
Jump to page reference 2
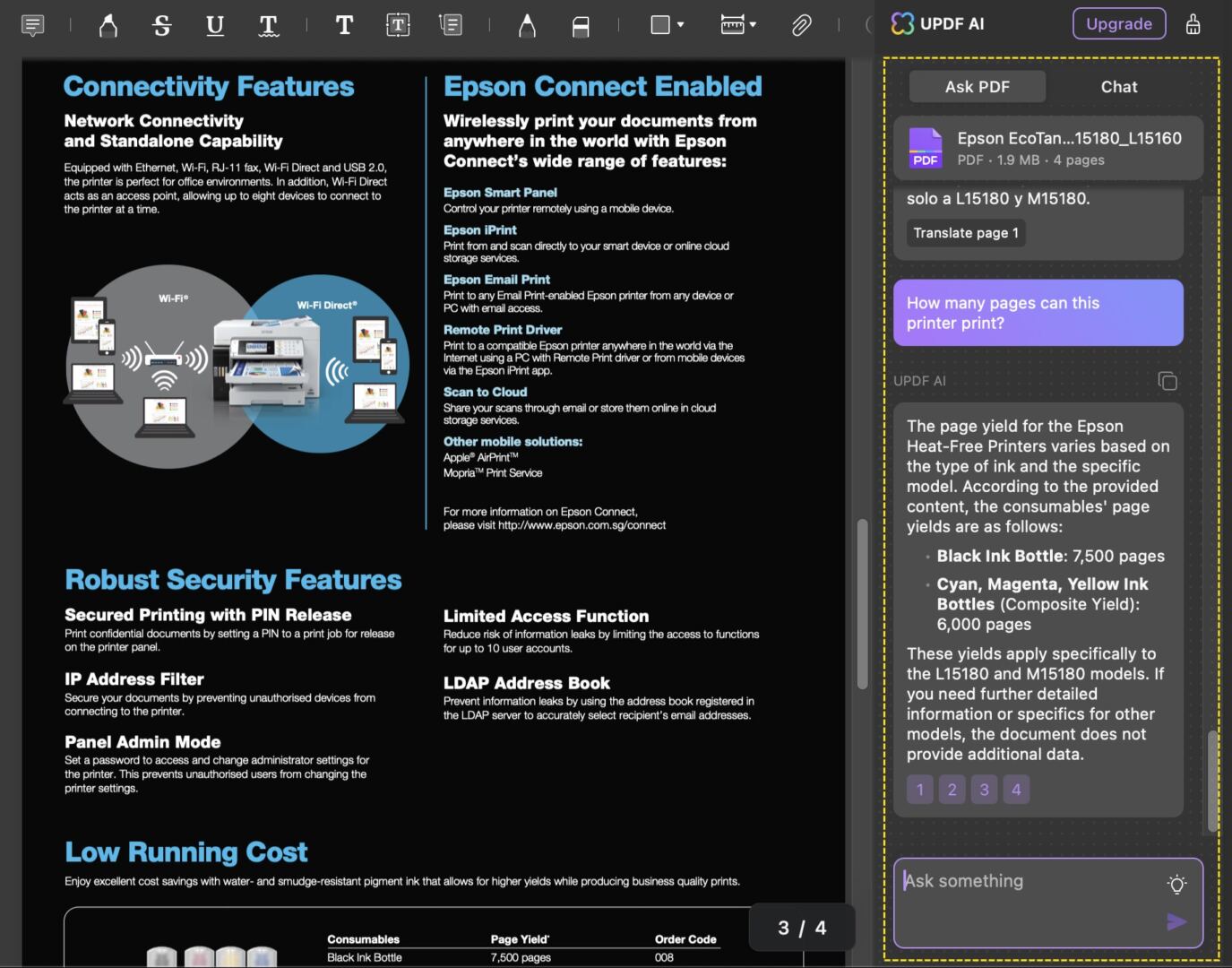tap(952, 790)
